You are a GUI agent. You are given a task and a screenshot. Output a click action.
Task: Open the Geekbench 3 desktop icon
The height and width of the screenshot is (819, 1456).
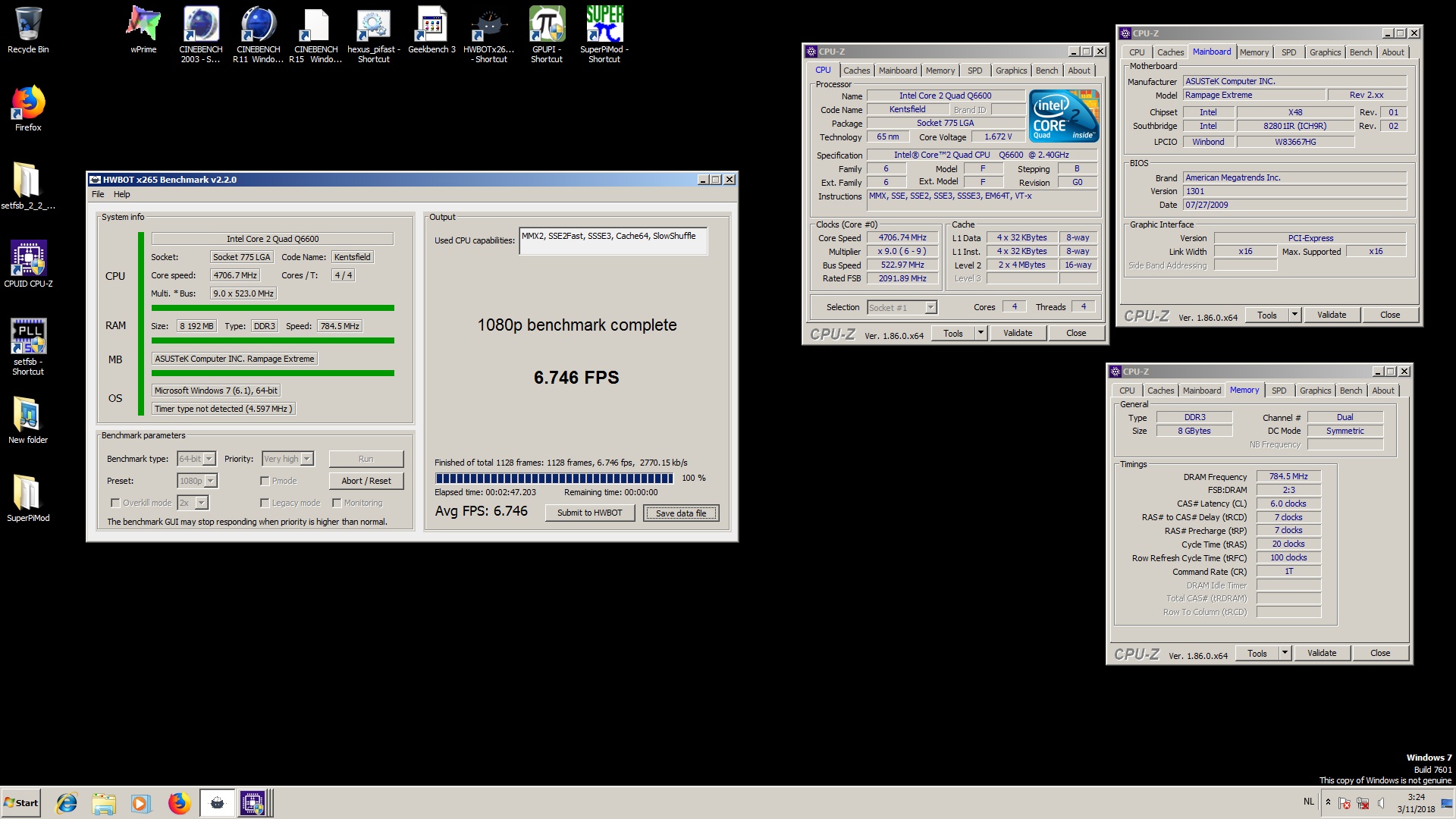[x=431, y=30]
